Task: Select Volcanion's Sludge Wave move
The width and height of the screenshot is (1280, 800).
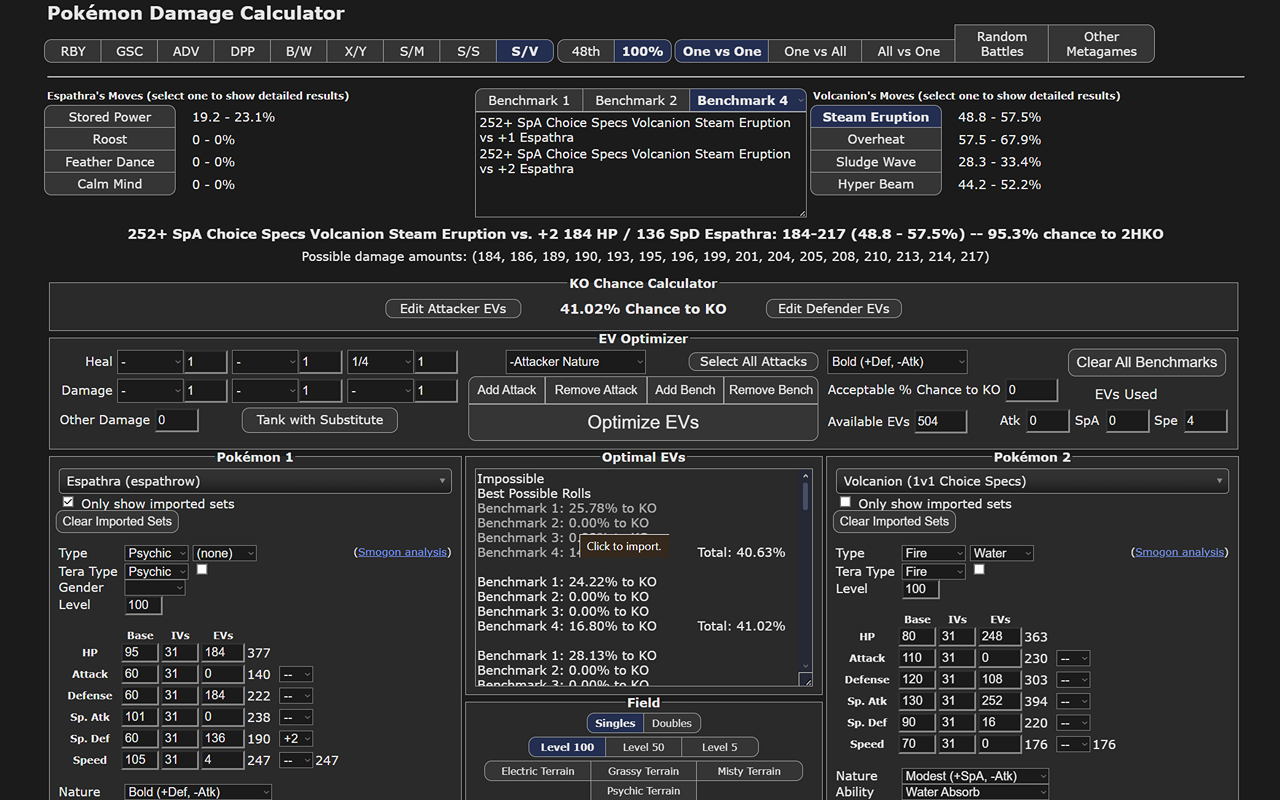Action: pyautogui.click(x=876, y=162)
